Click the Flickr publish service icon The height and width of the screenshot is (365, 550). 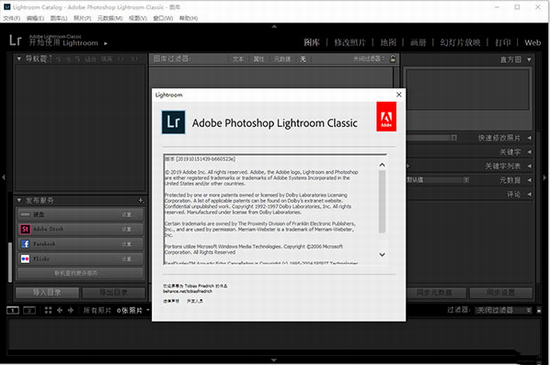tap(25, 259)
